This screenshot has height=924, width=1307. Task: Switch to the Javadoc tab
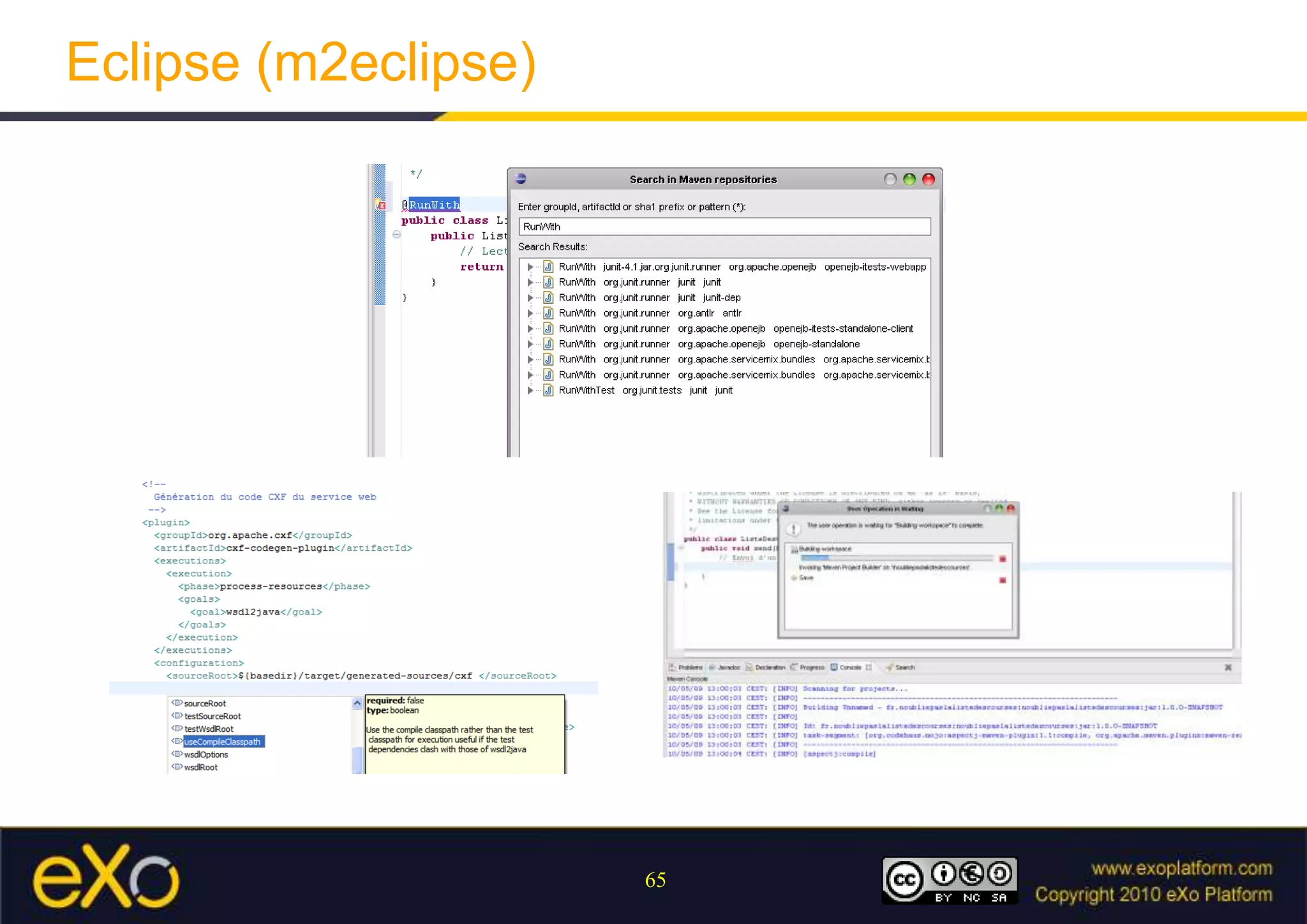click(x=724, y=667)
